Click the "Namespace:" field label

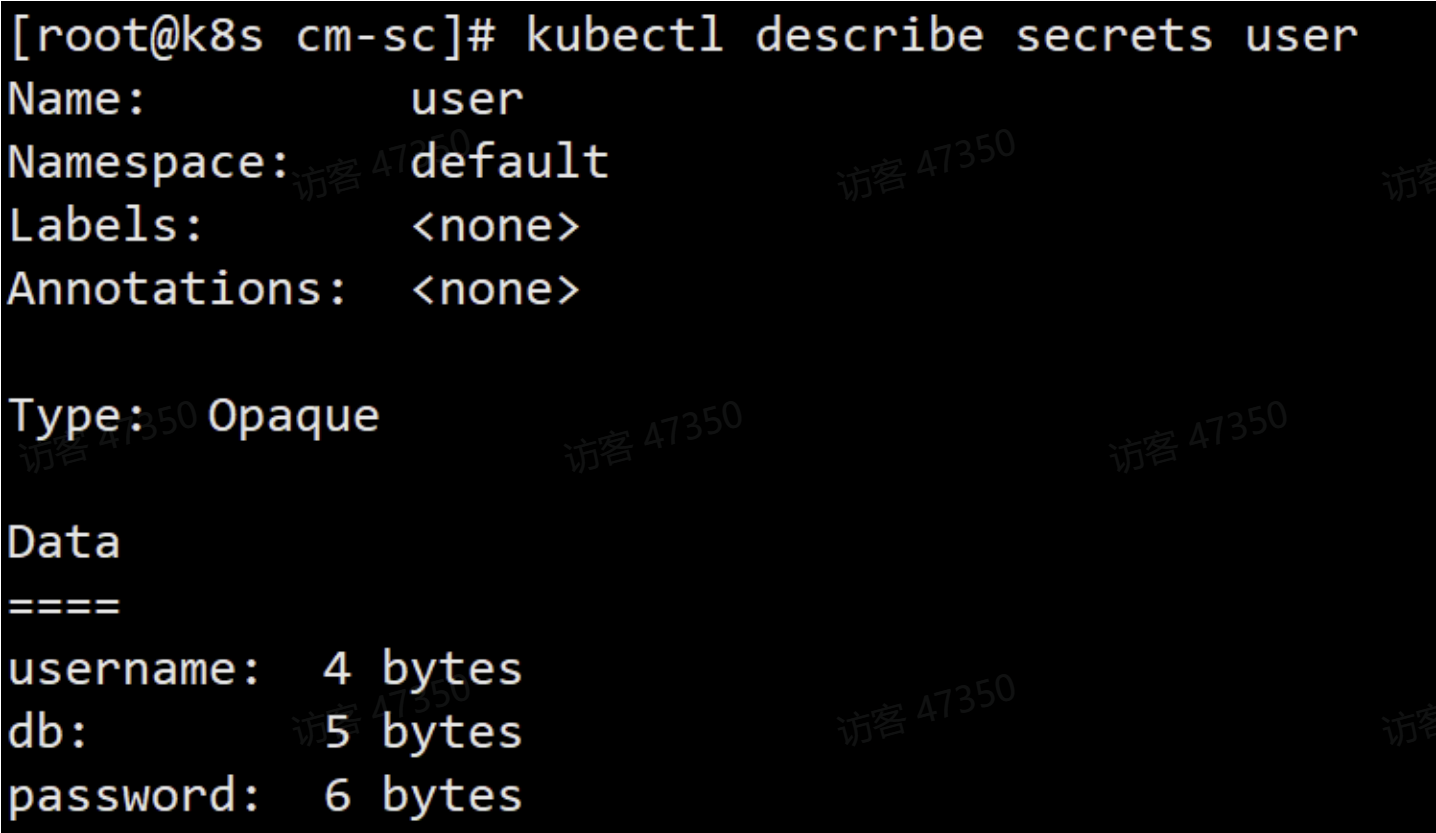[x=149, y=163]
